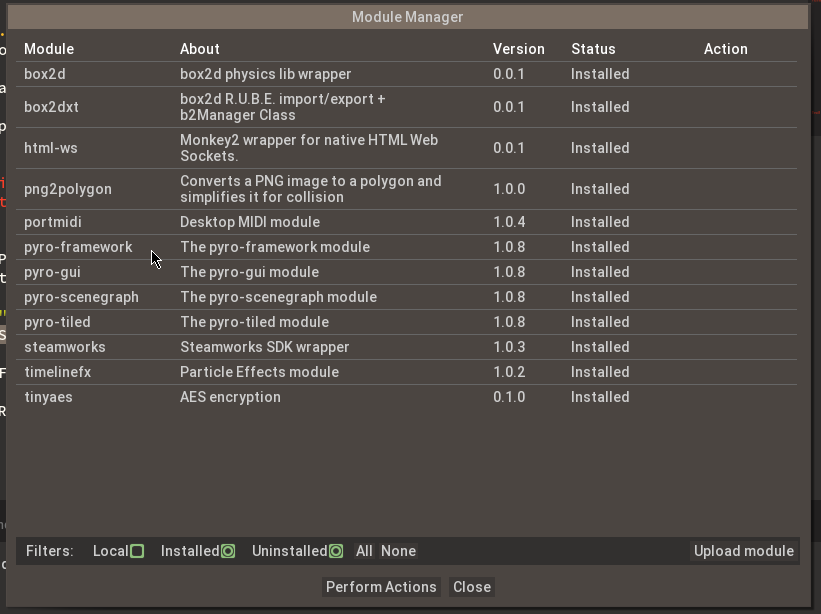
Task: Click the Version column header
Action: point(518,49)
